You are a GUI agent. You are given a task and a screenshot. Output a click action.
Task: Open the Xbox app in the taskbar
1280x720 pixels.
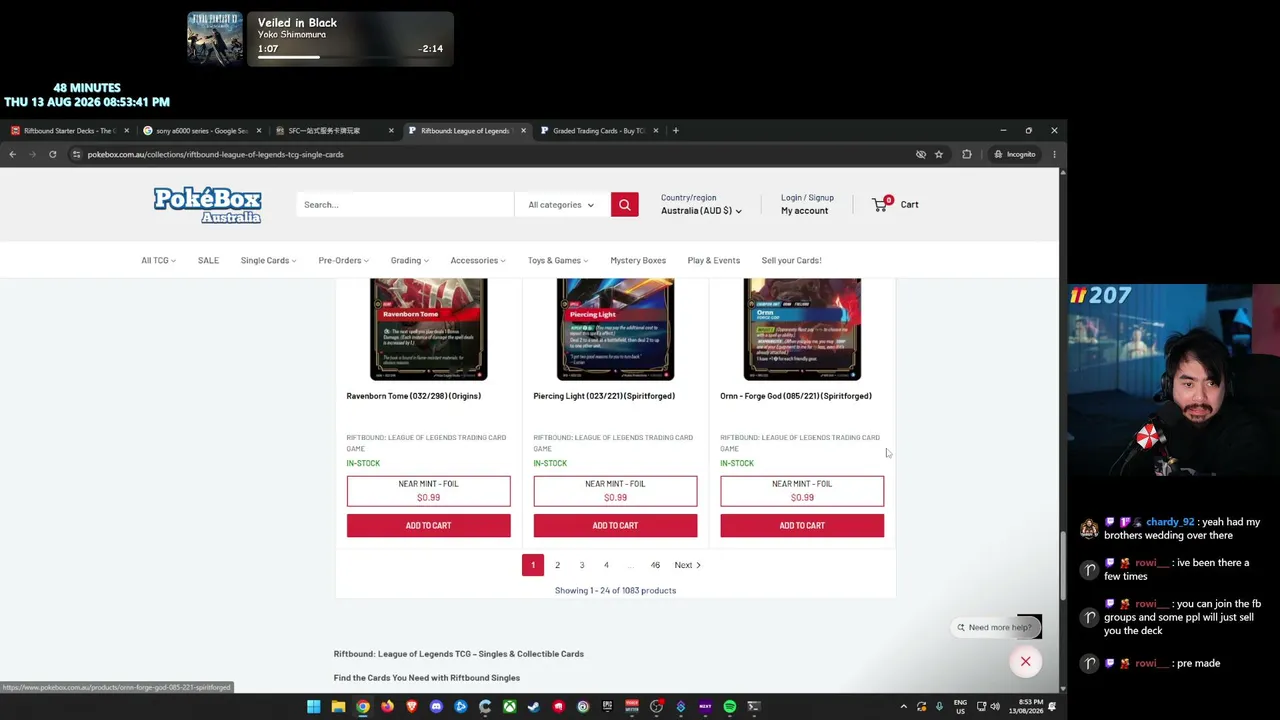pyautogui.click(x=509, y=707)
